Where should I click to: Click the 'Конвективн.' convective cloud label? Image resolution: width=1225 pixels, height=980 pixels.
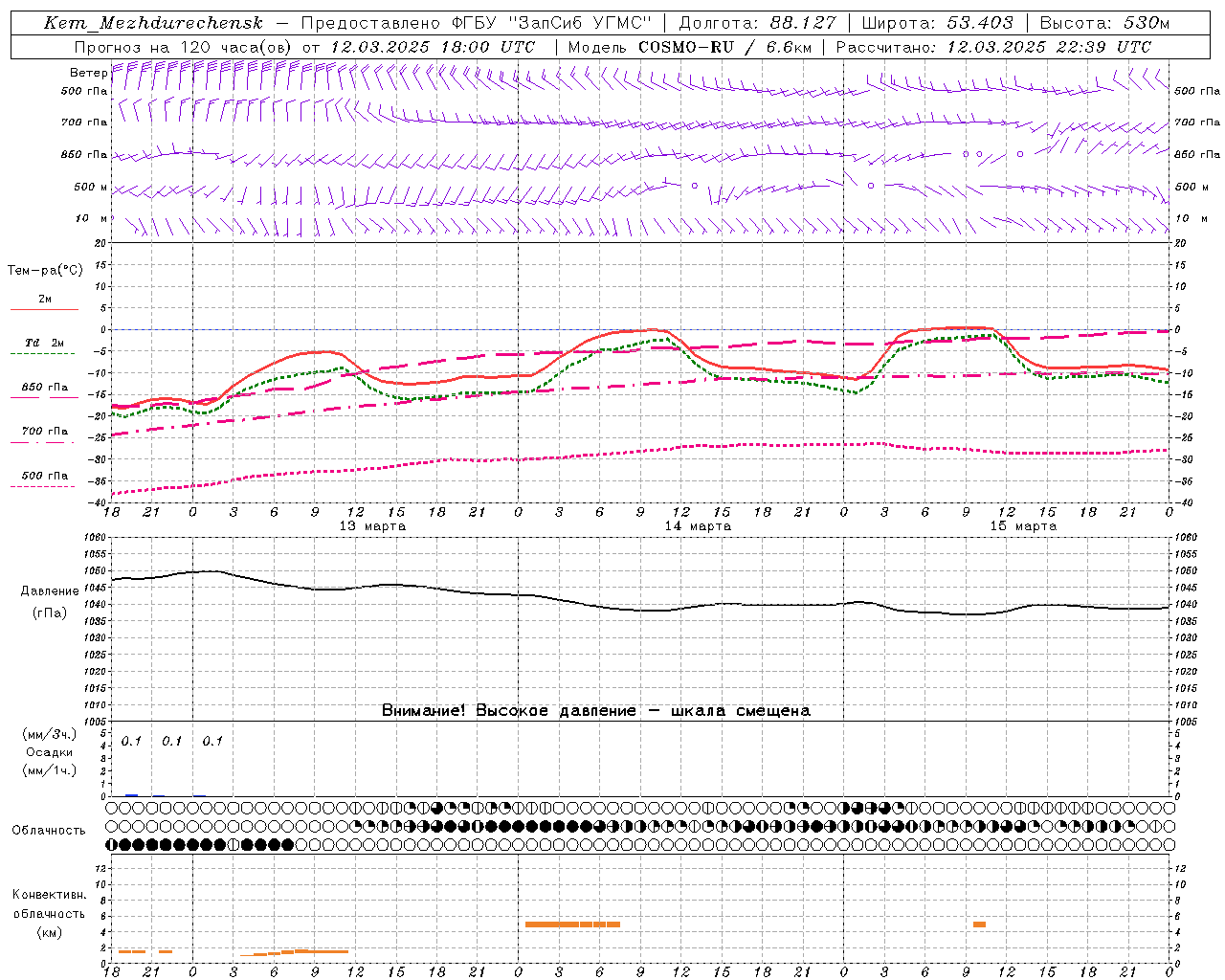(x=50, y=895)
